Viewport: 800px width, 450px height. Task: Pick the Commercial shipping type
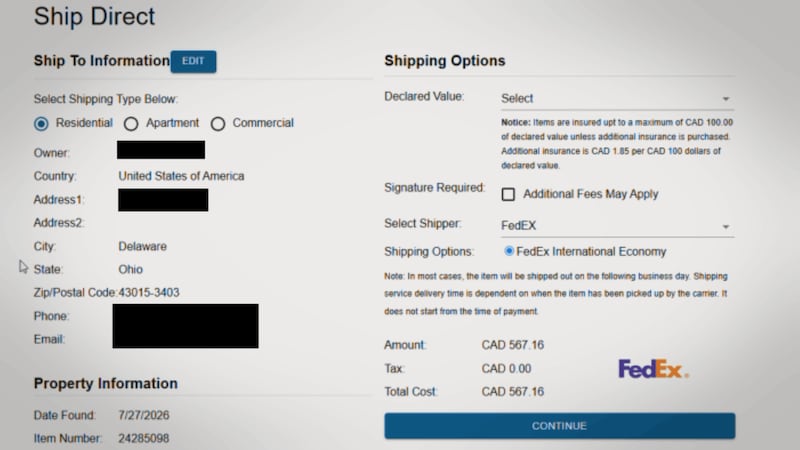pos(218,123)
